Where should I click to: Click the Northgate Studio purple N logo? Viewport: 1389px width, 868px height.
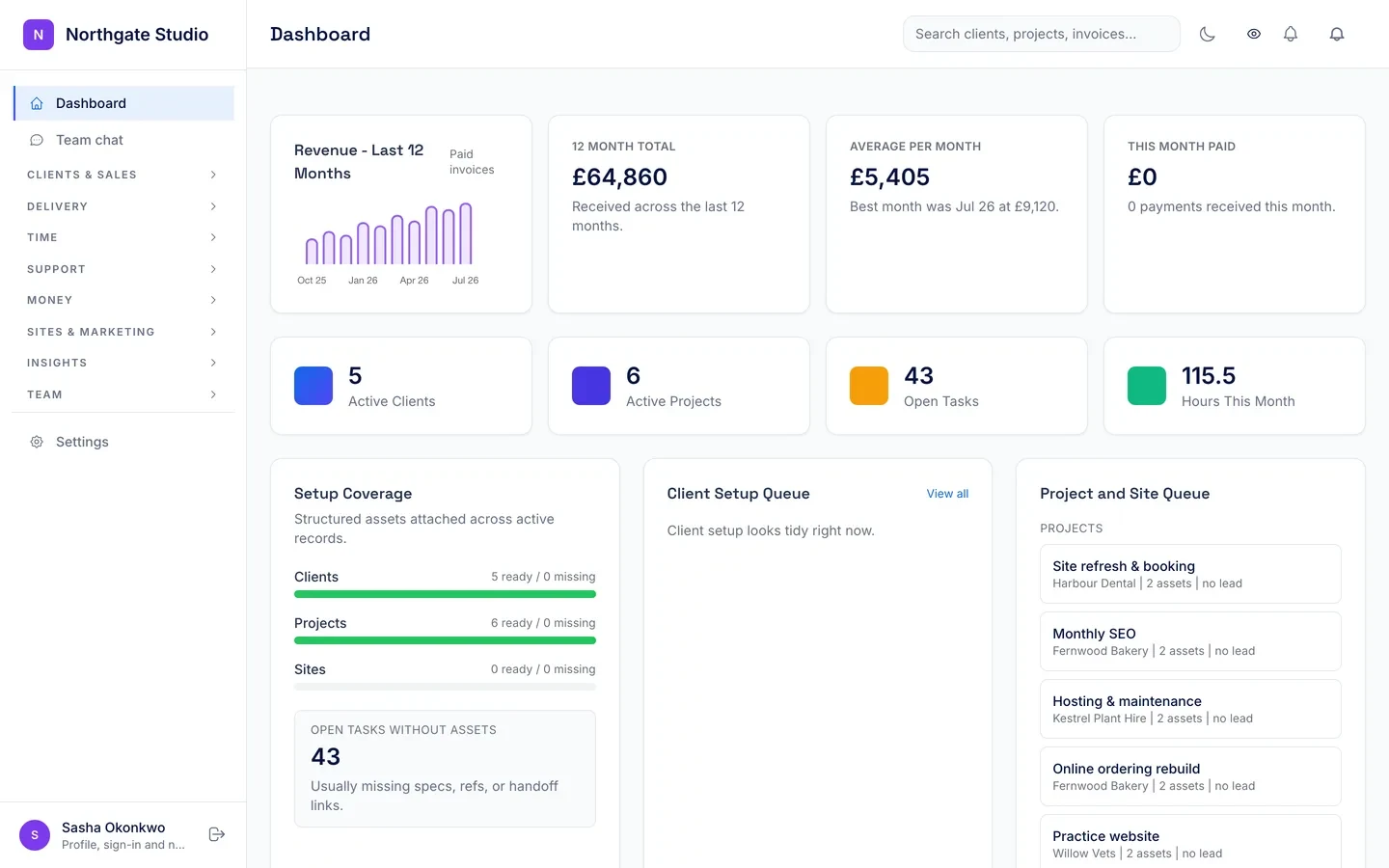pos(39,35)
